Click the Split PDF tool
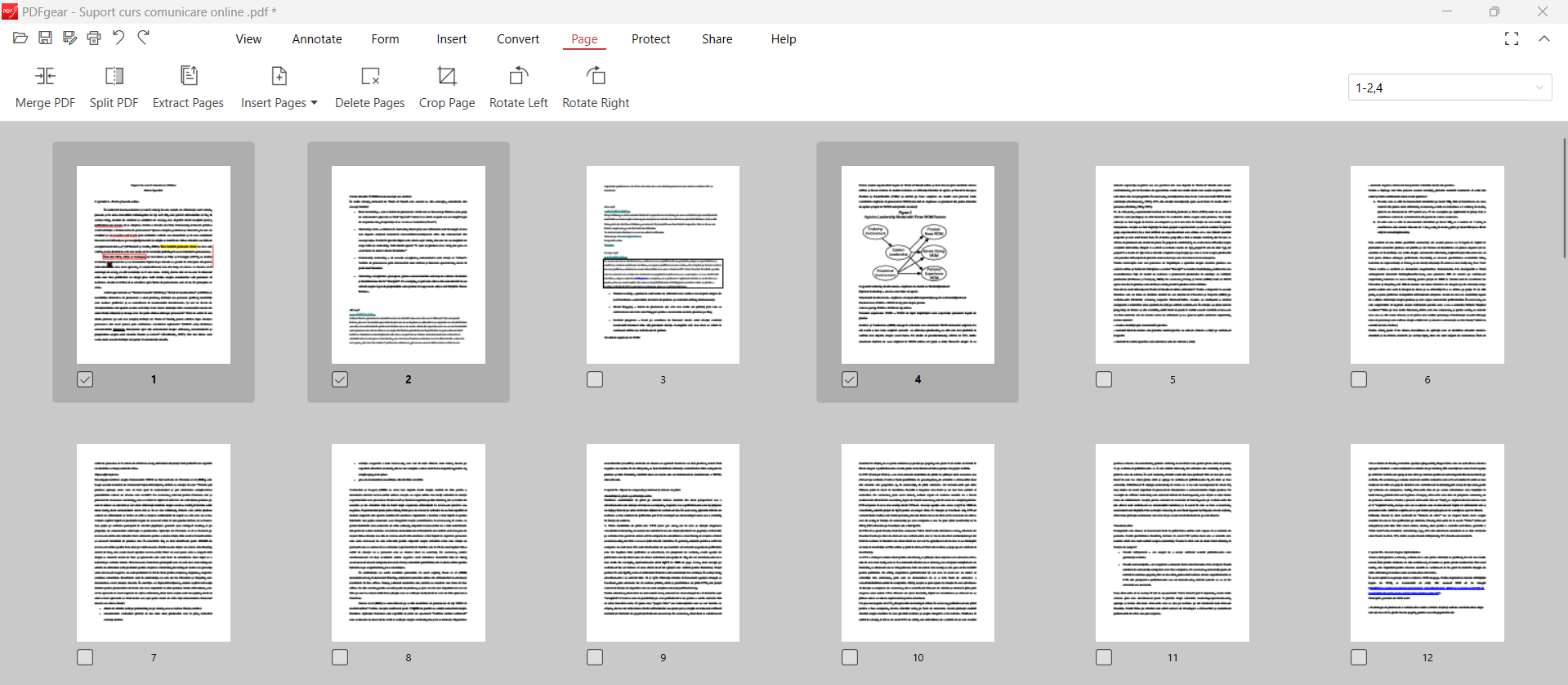 pyautogui.click(x=114, y=87)
